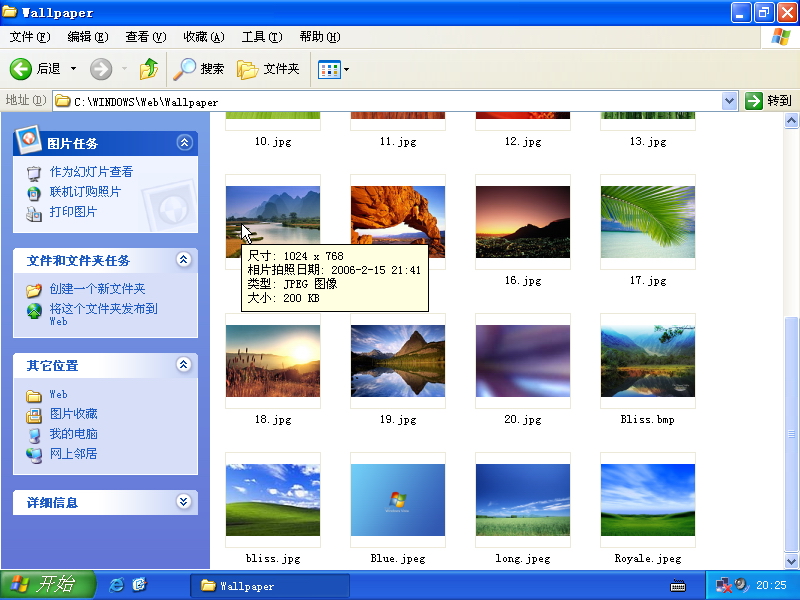800x600 pixels.
Task: Click the 10.jpg file name
Action: click(x=273, y=141)
